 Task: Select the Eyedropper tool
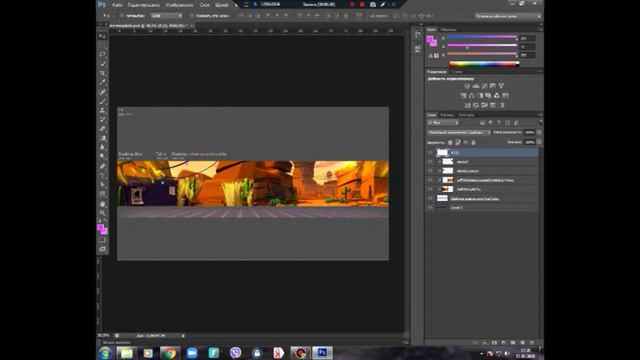[x=102, y=83]
